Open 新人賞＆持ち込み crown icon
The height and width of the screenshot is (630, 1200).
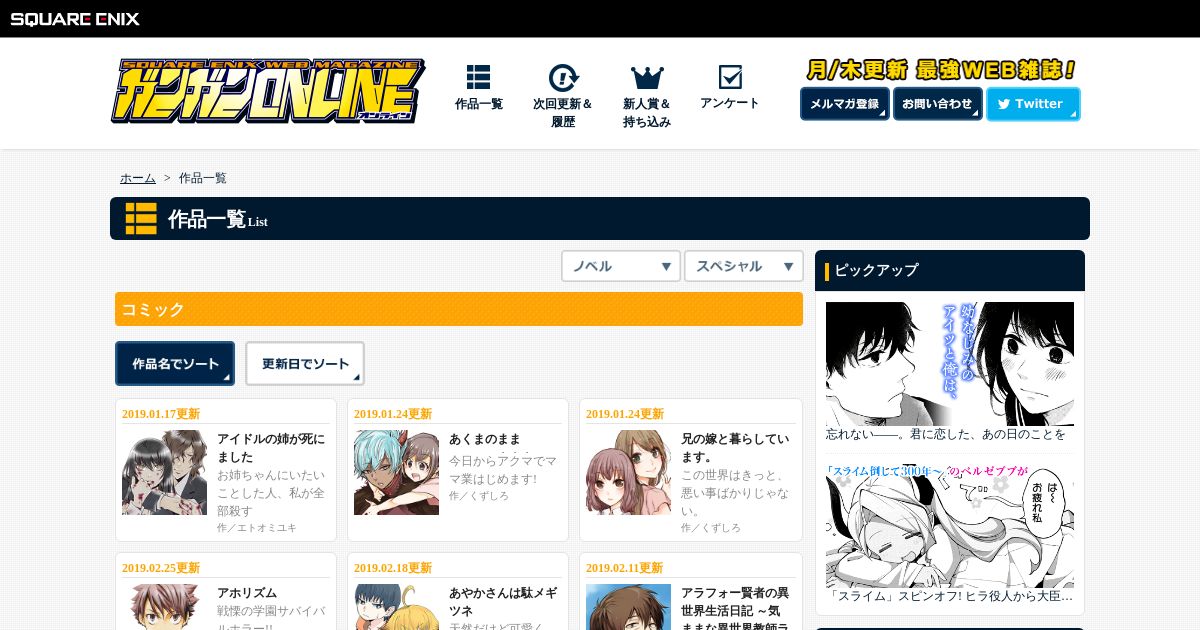(x=647, y=78)
